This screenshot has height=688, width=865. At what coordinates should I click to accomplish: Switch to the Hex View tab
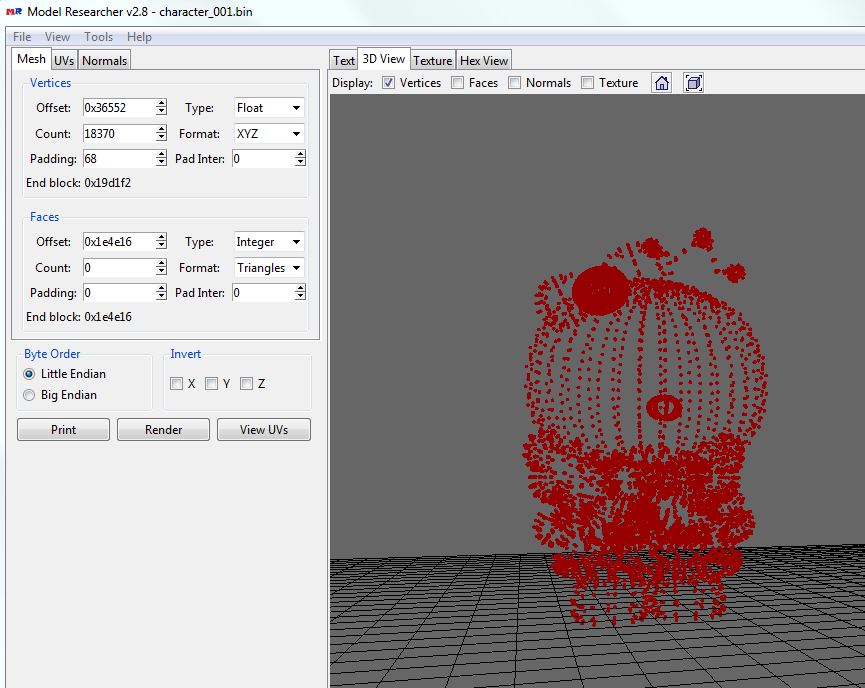click(x=484, y=61)
